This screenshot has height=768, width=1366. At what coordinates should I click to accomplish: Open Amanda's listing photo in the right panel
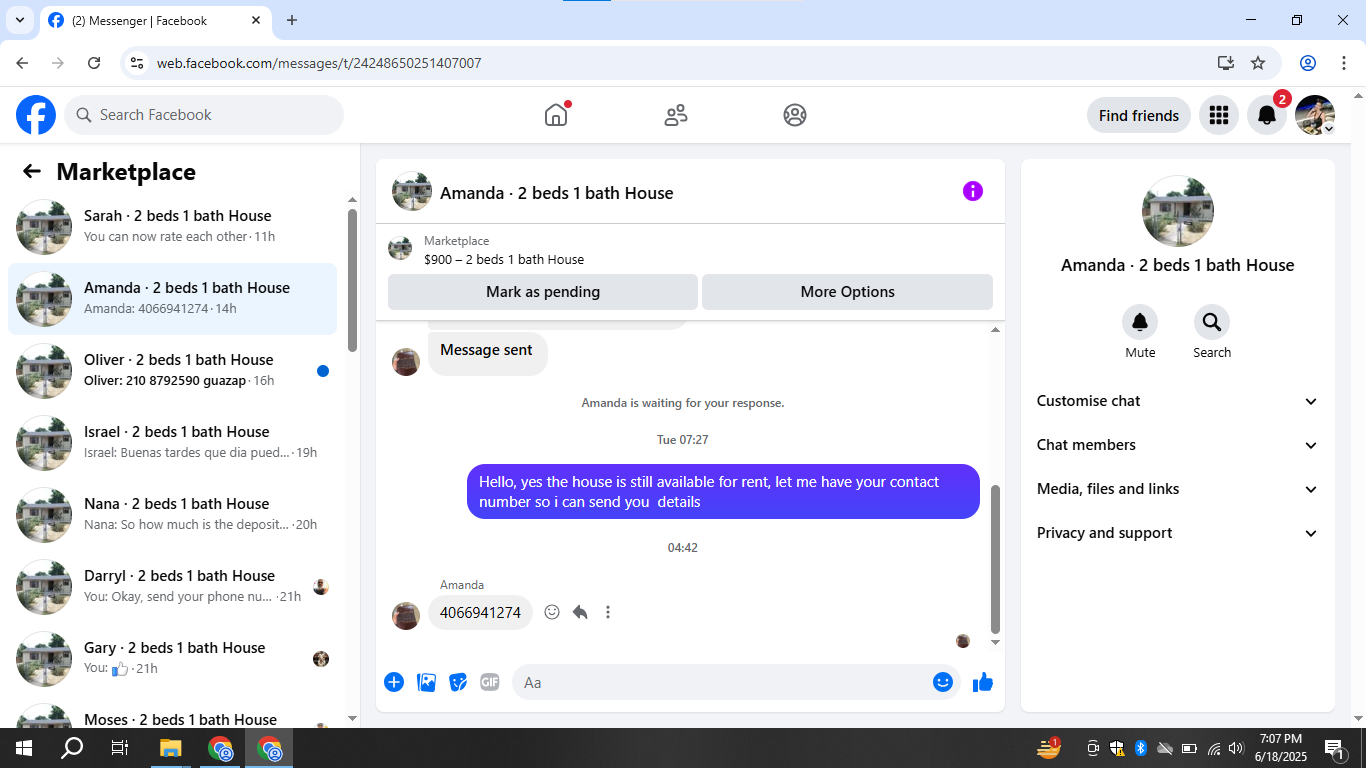[x=1178, y=212]
